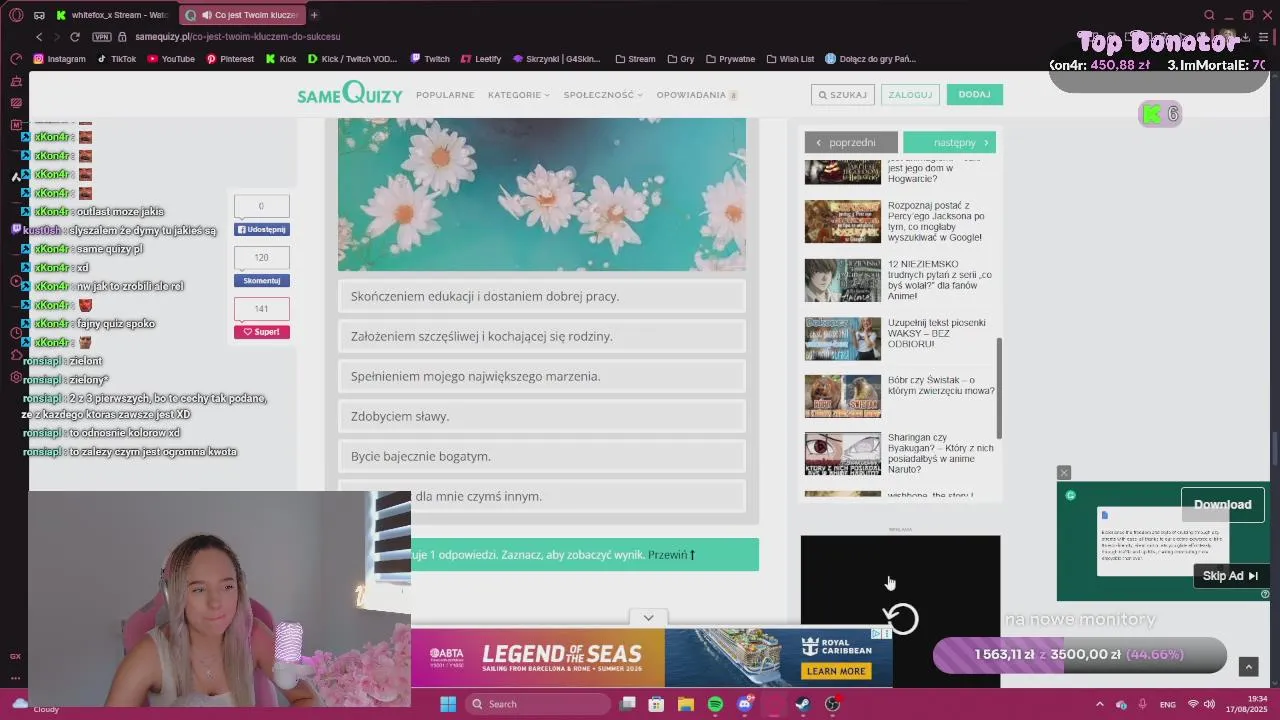Replay the video ad circular arrow
The height and width of the screenshot is (720, 1280).
click(x=901, y=619)
